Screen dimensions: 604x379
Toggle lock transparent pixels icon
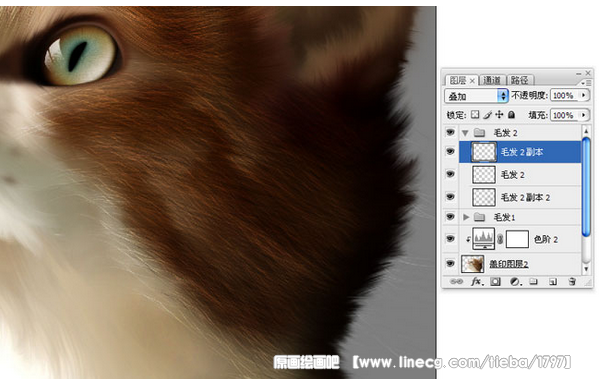pyautogui.click(x=475, y=115)
